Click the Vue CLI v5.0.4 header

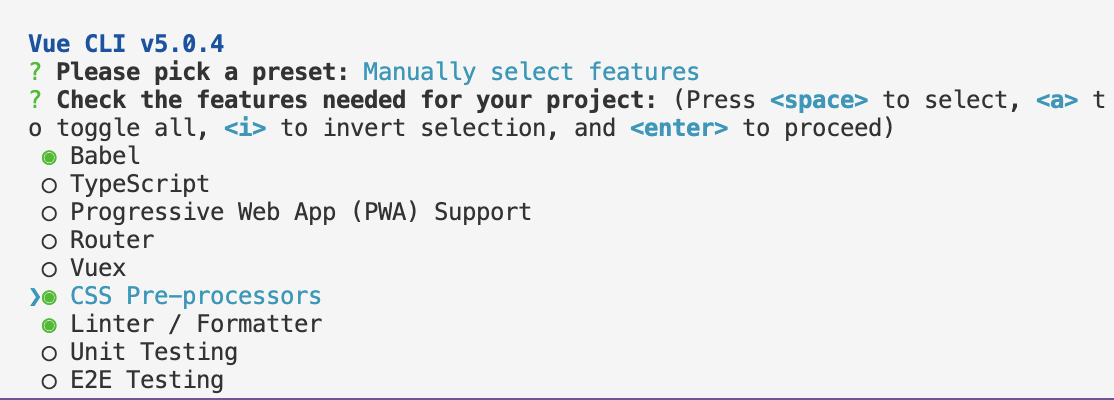[x=126, y=44]
